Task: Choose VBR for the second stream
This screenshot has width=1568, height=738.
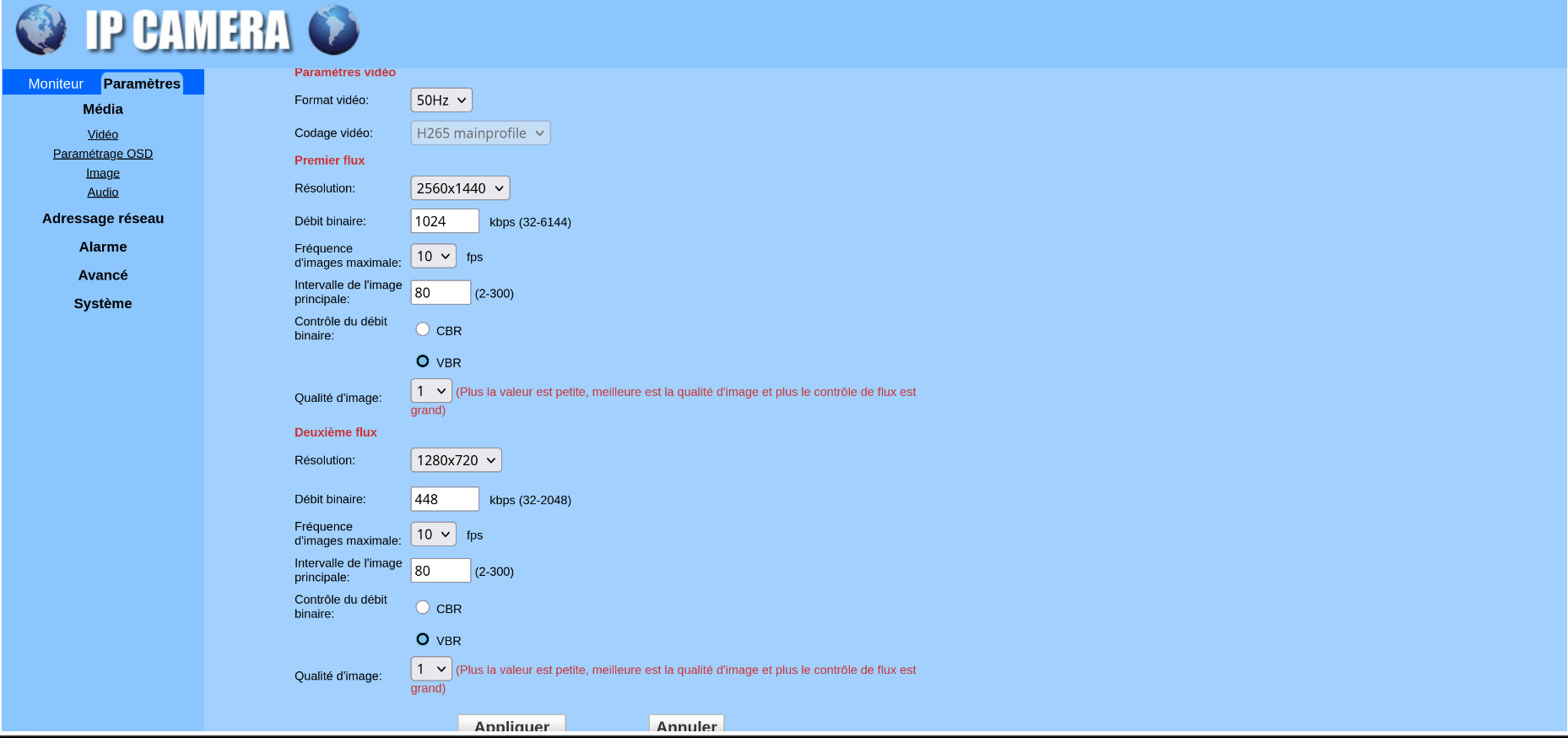Action: [x=423, y=639]
